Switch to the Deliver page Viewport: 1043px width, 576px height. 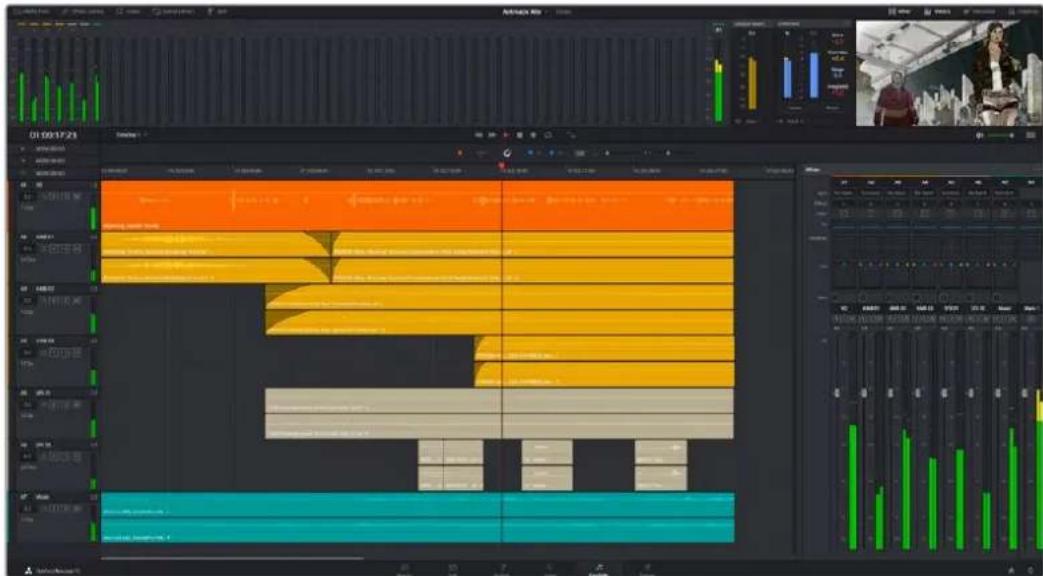pyautogui.click(x=647, y=570)
